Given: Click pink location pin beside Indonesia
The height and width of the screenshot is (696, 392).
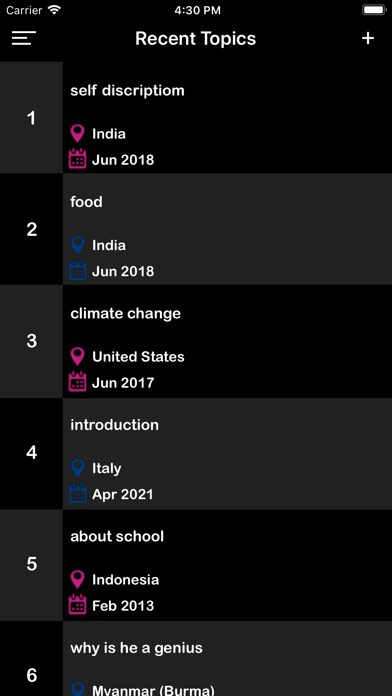Looking at the screenshot, I should tap(77, 579).
